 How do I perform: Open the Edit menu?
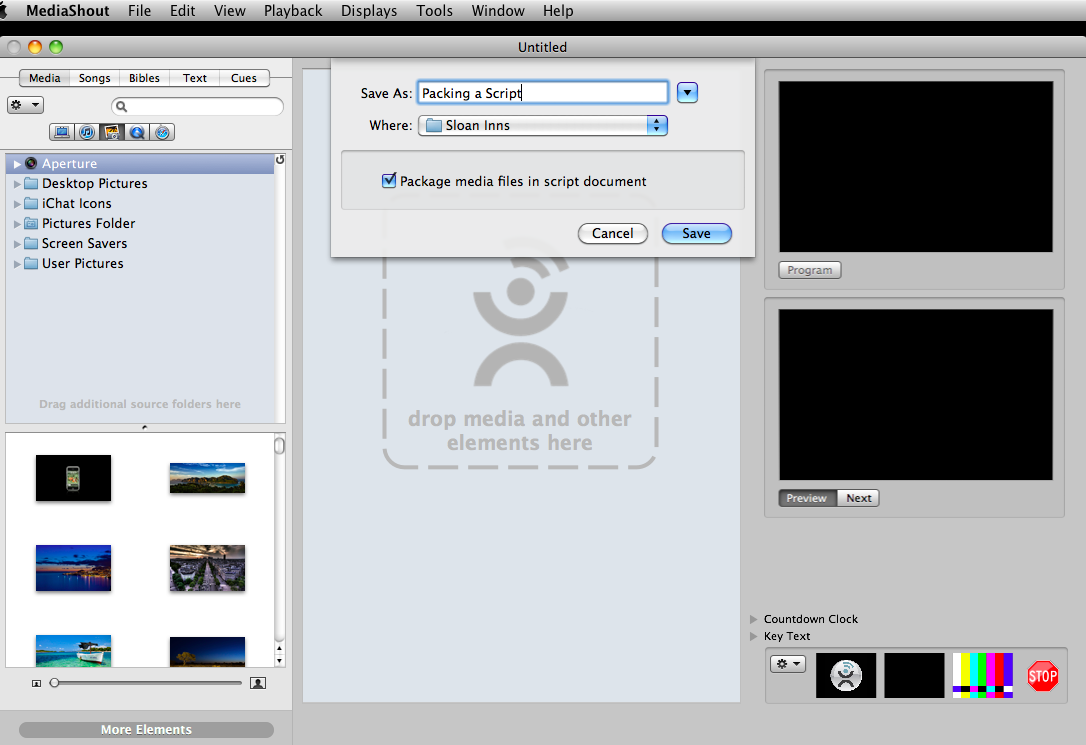pos(182,11)
